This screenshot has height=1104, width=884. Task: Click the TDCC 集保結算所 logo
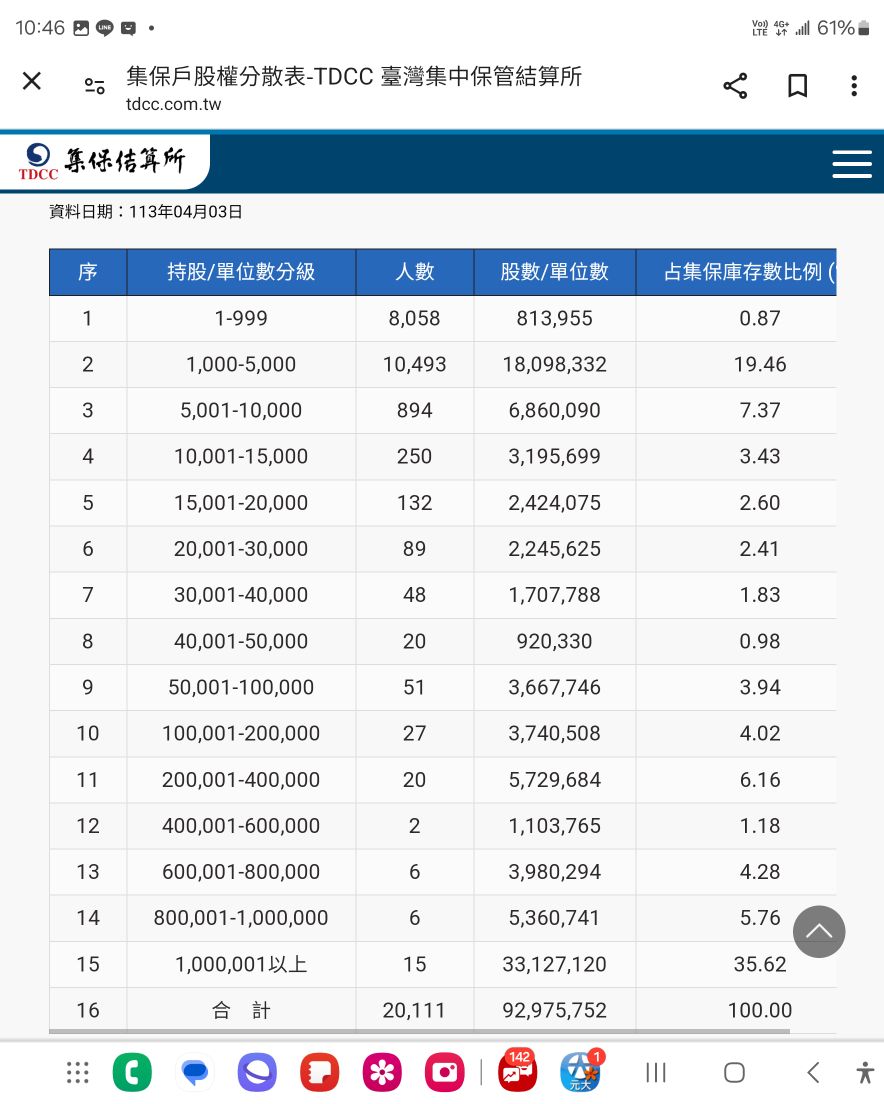tap(103, 161)
